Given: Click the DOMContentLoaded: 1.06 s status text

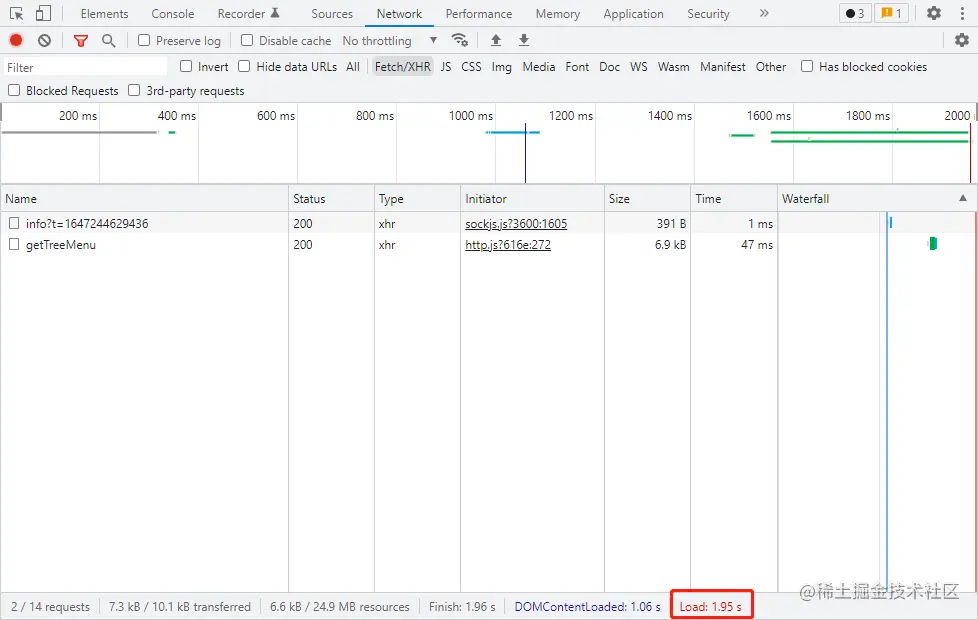Looking at the screenshot, I should pyautogui.click(x=588, y=606).
